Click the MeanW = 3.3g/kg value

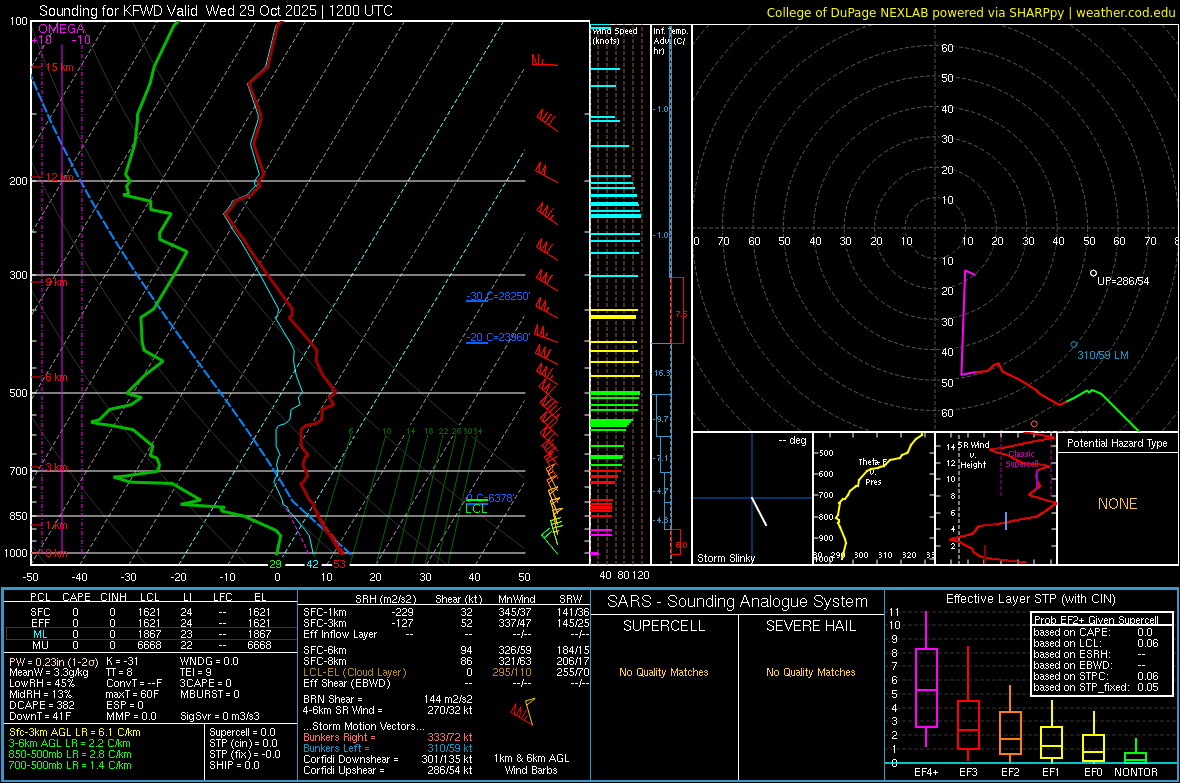point(49,672)
